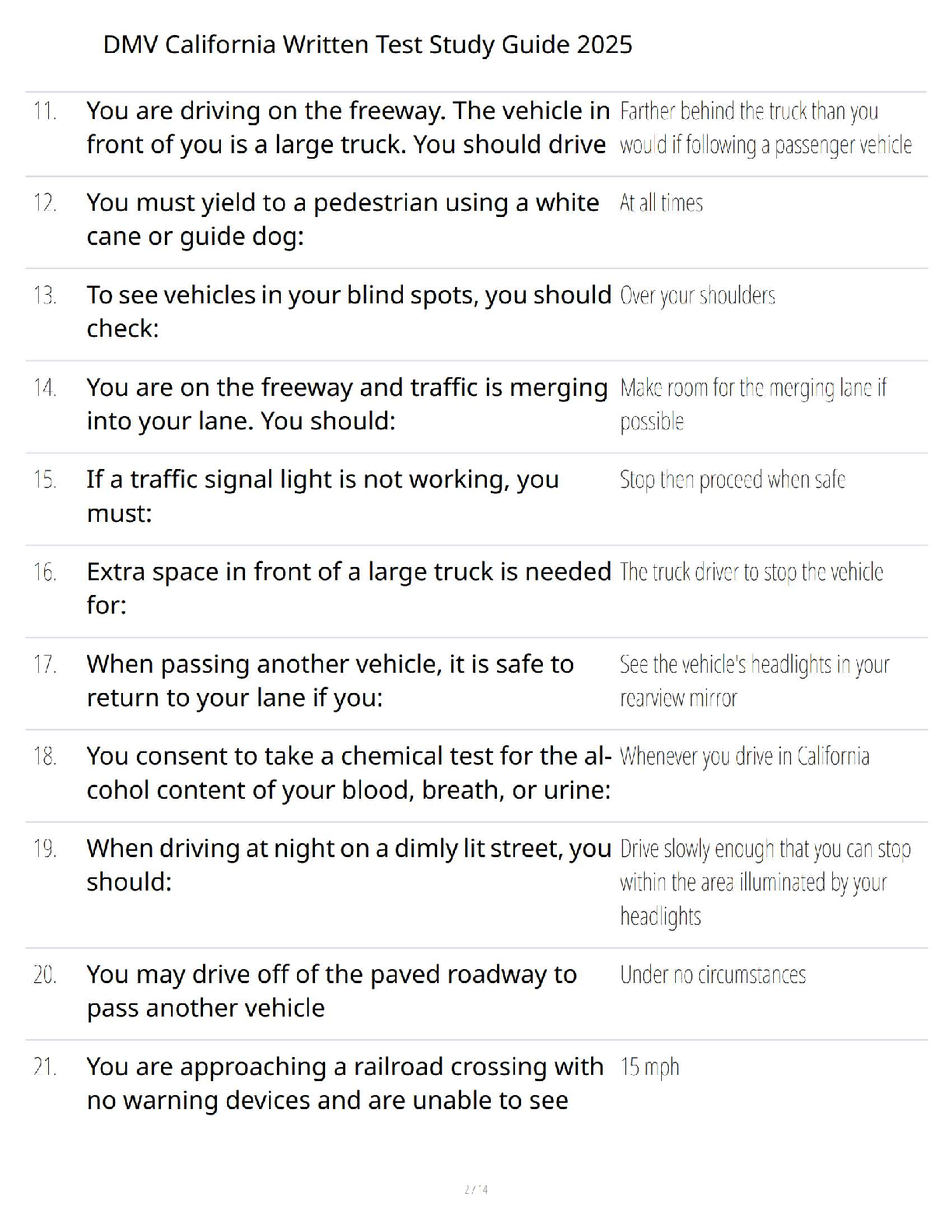This screenshot has height=1232, width=952.
Task: Select question 19 about driving at night
Action: (348, 865)
